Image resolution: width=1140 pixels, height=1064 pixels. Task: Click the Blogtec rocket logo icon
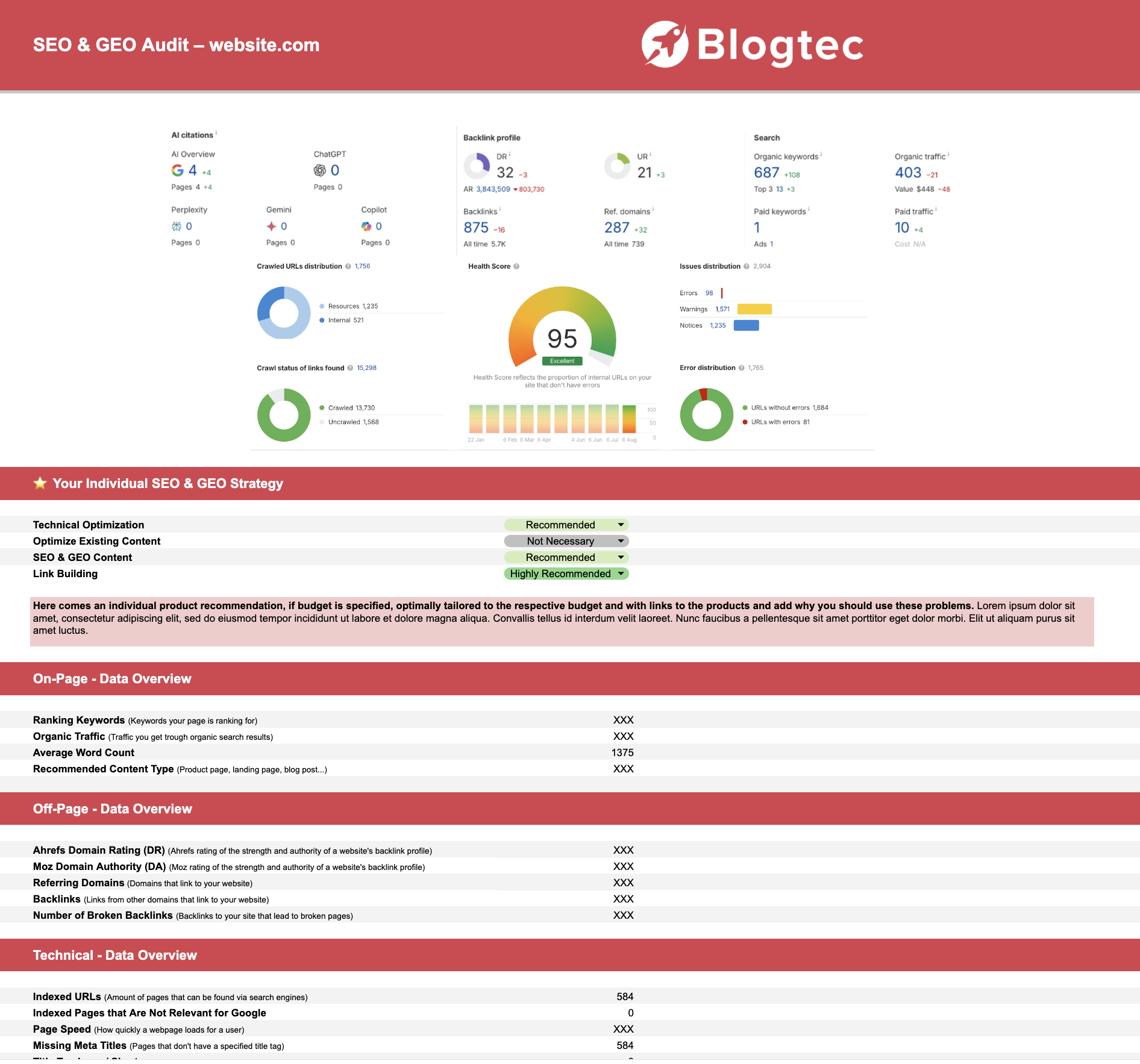[665, 44]
